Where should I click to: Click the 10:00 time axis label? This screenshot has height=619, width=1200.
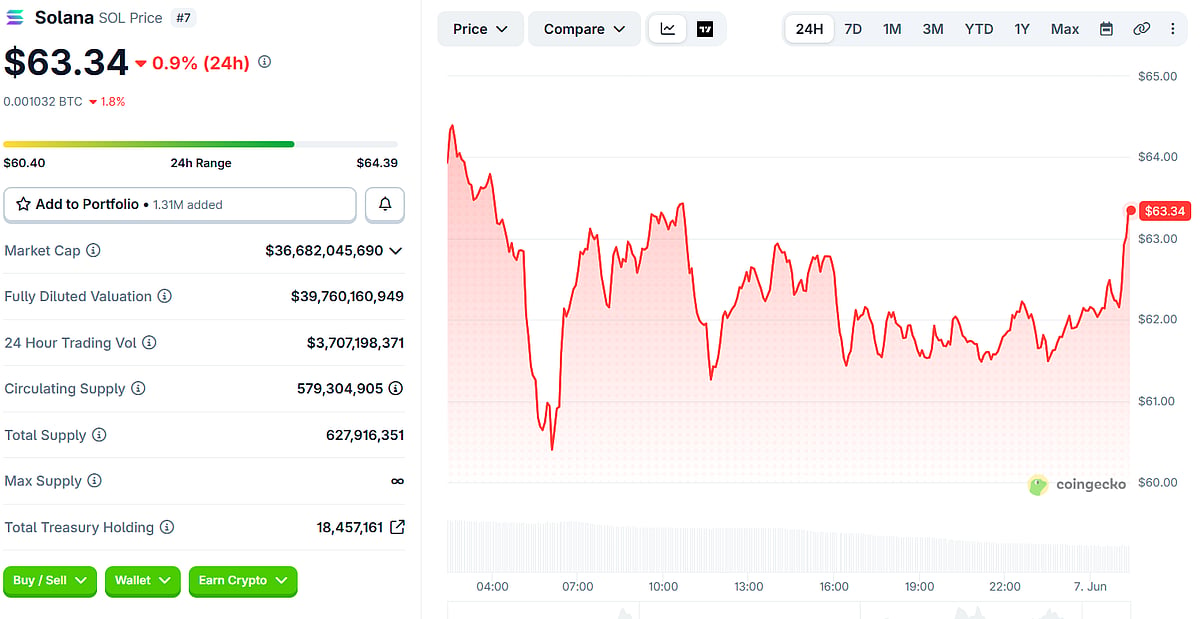pyautogui.click(x=663, y=587)
